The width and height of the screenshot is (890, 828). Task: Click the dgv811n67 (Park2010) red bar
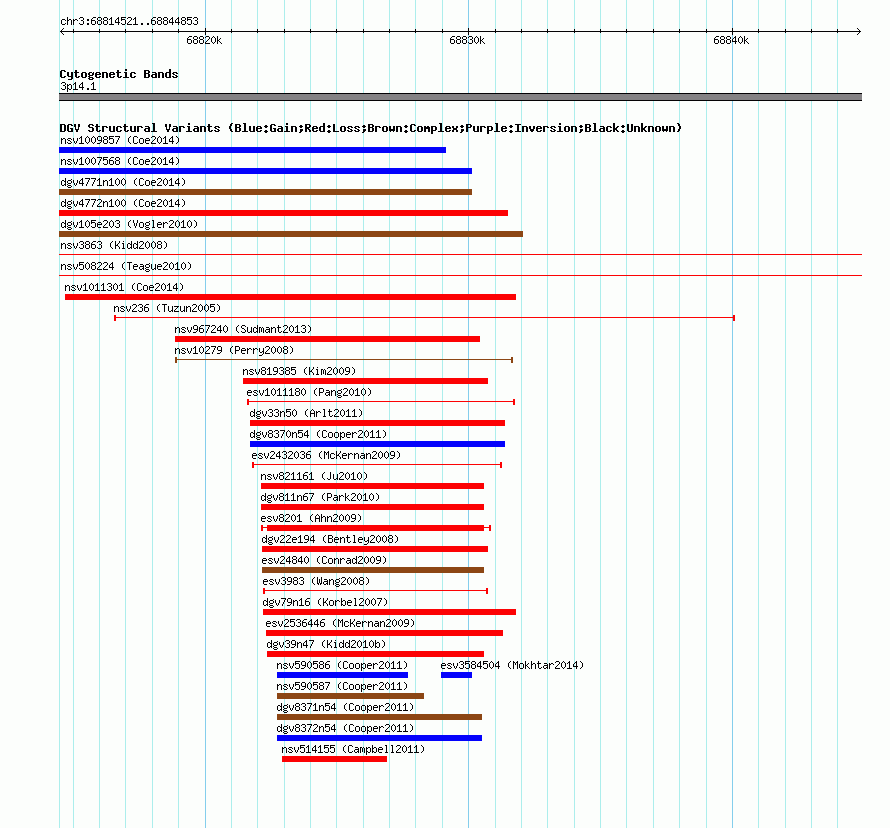372,507
